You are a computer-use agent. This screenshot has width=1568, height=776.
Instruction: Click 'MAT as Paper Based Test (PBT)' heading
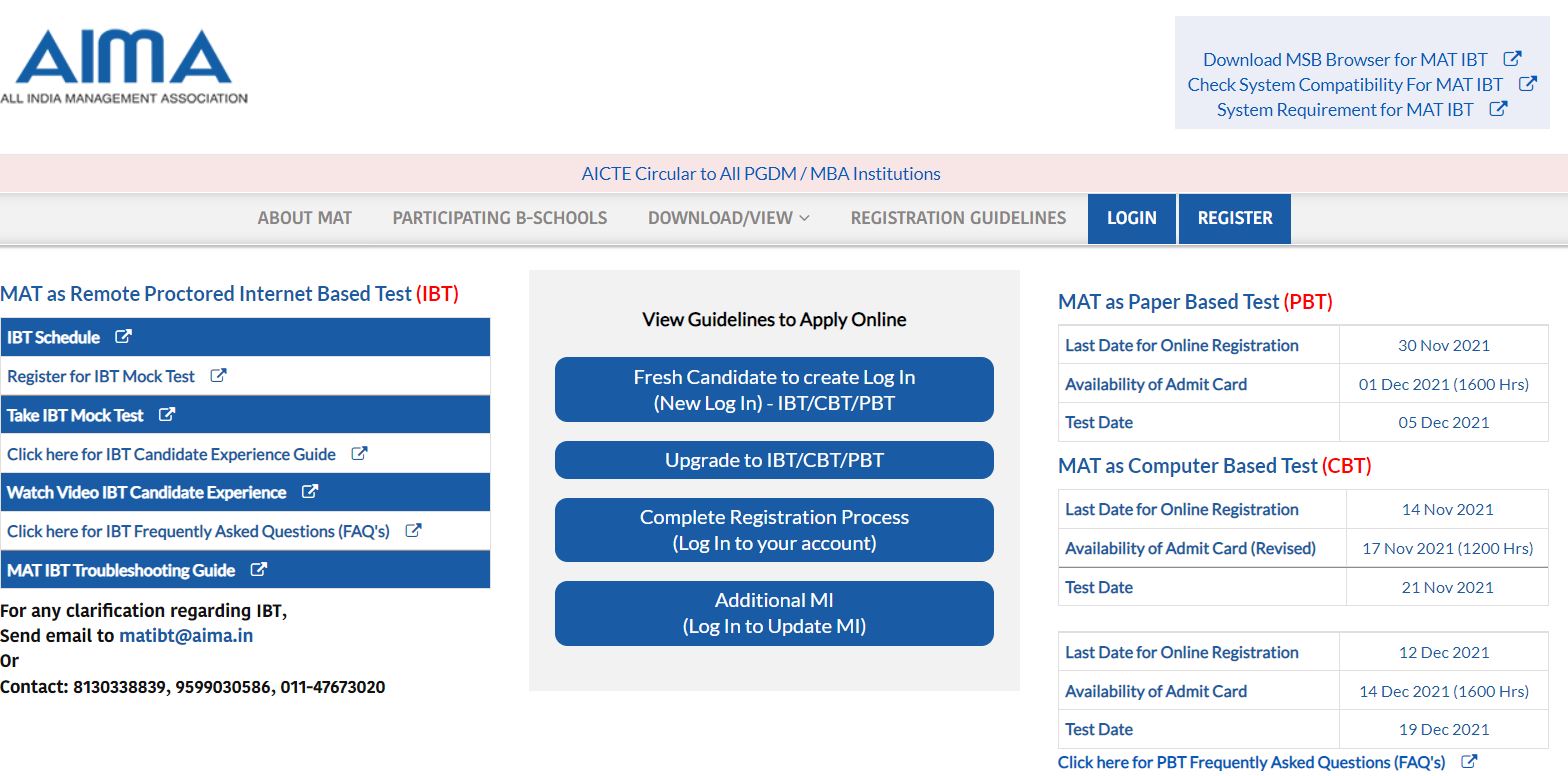pyautogui.click(x=1195, y=302)
